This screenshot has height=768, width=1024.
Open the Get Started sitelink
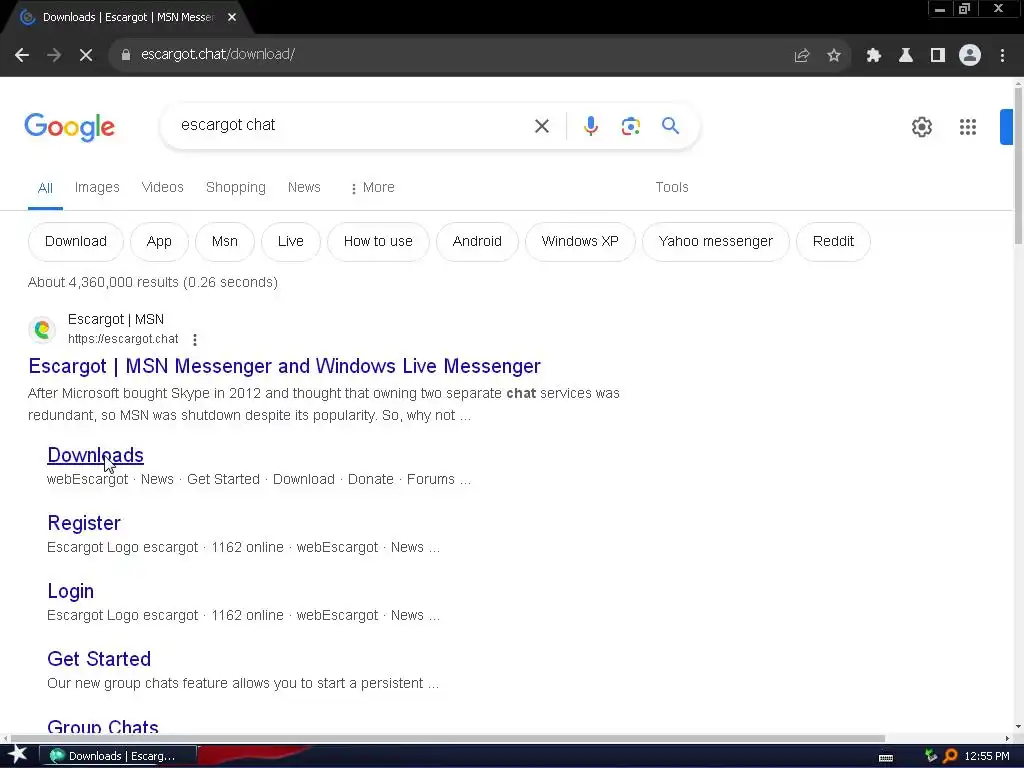pos(99,659)
